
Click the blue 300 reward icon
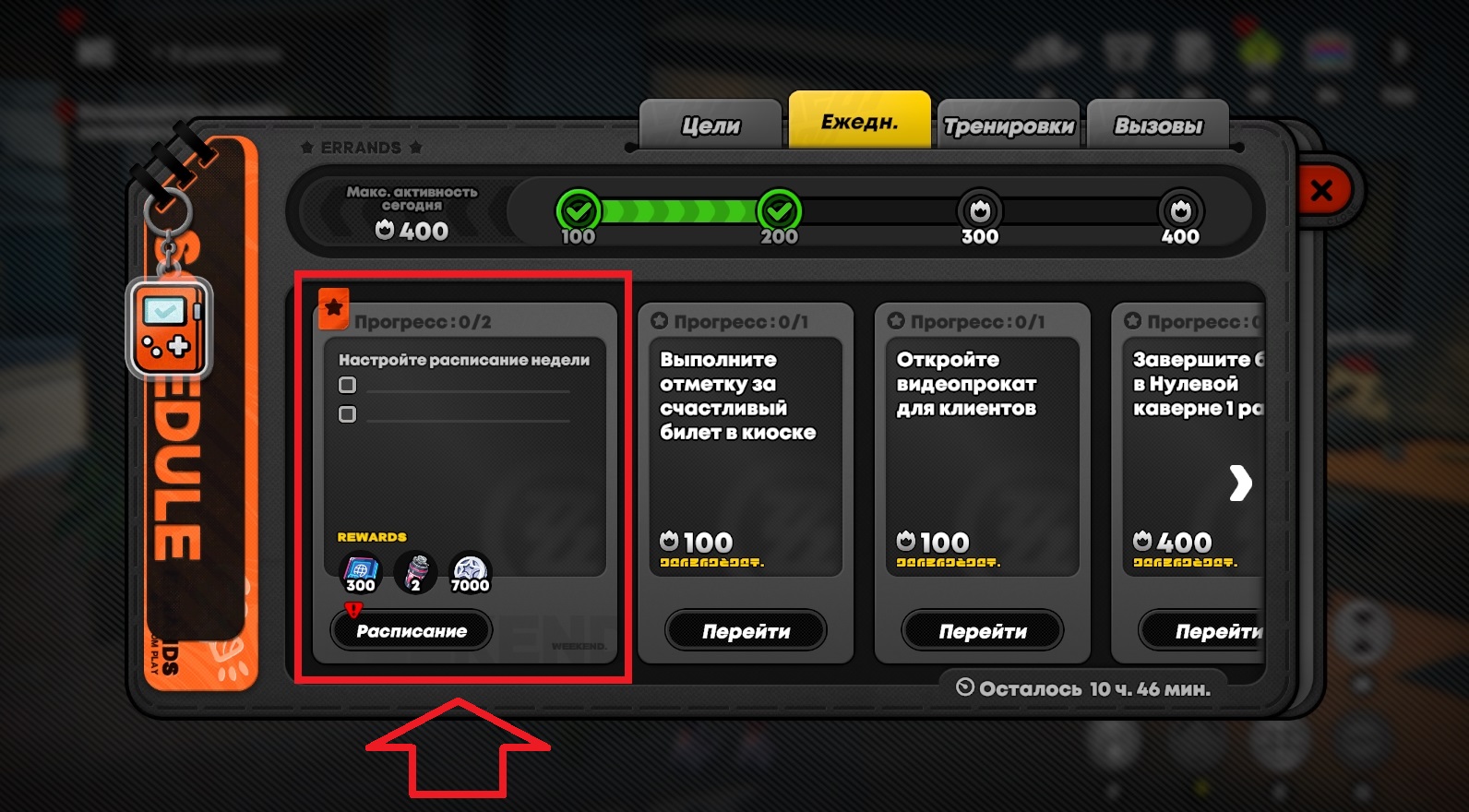pyautogui.click(x=360, y=572)
